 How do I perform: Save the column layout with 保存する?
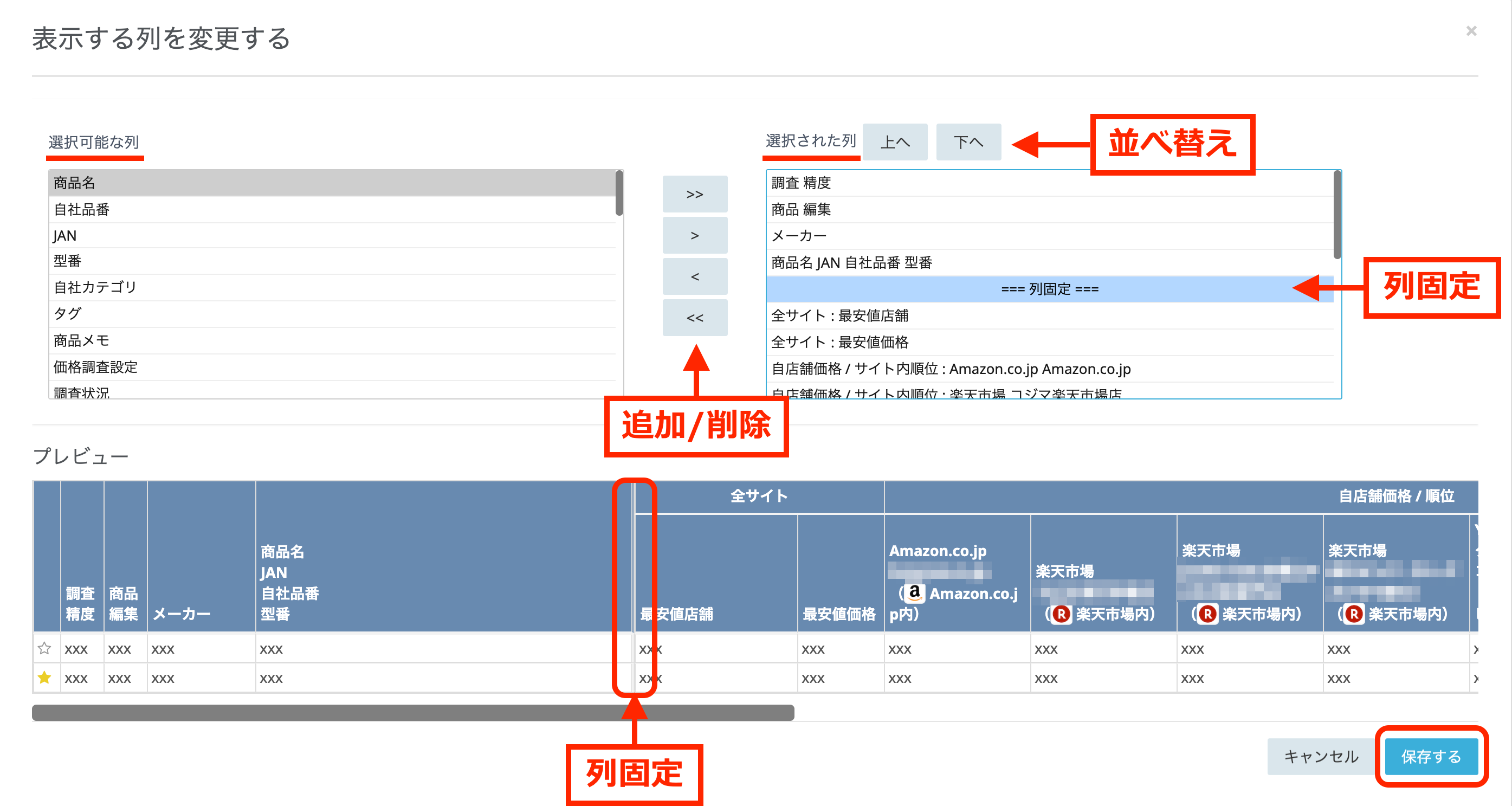coord(1431,756)
